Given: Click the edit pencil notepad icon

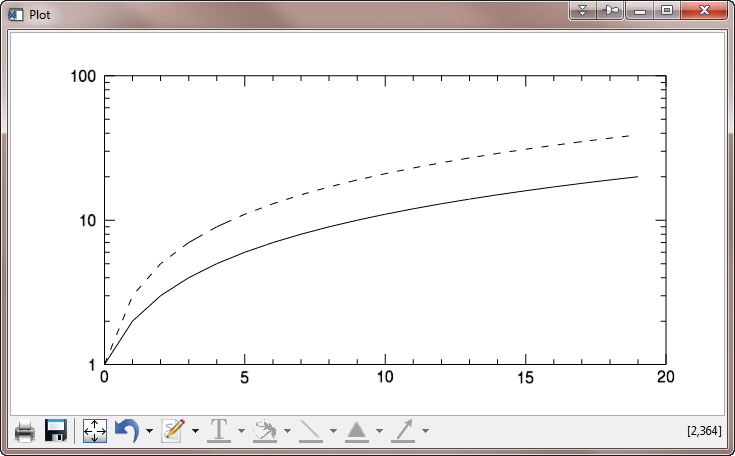Looking at the screenshot, I should (173, 431).
